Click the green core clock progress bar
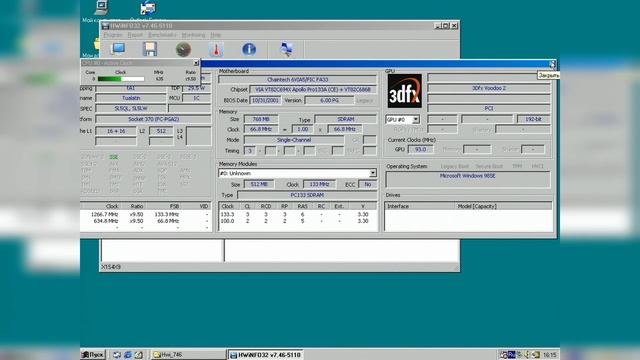Viewport: 640px width, 360px height. coord(120,79)
